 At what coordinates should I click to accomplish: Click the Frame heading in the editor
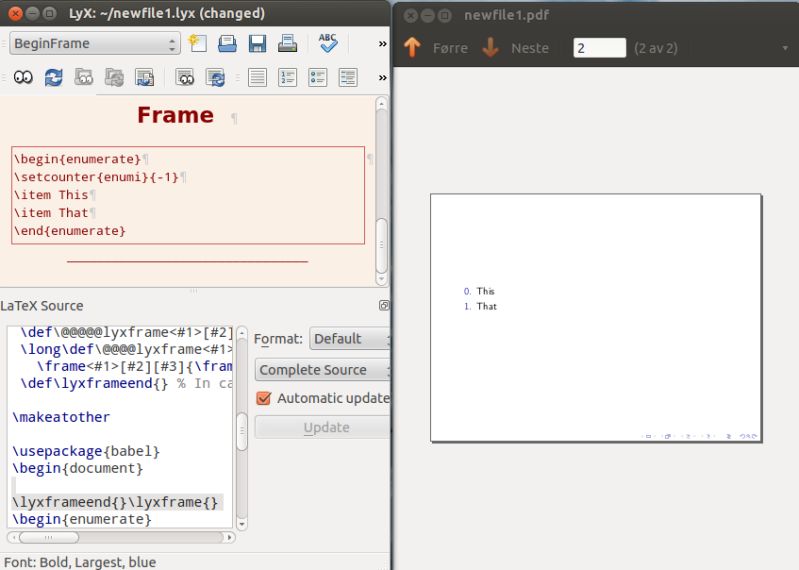pos(175,115)
